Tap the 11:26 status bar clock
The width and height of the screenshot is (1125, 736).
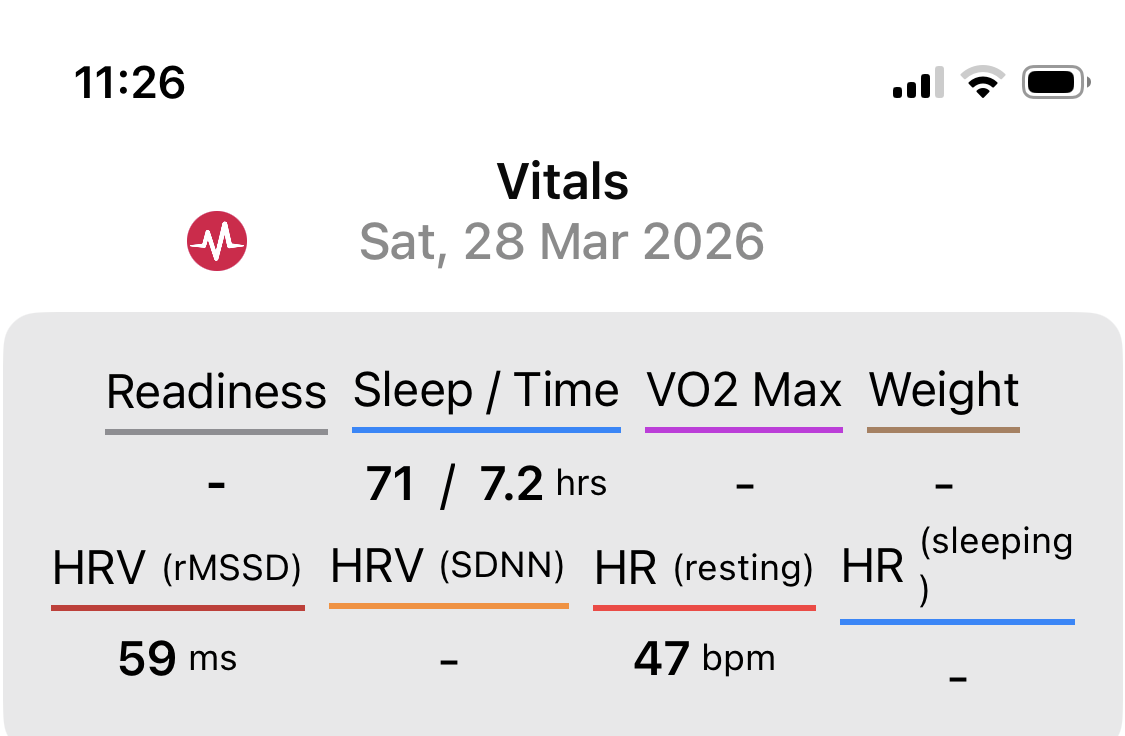click(130, 82)
